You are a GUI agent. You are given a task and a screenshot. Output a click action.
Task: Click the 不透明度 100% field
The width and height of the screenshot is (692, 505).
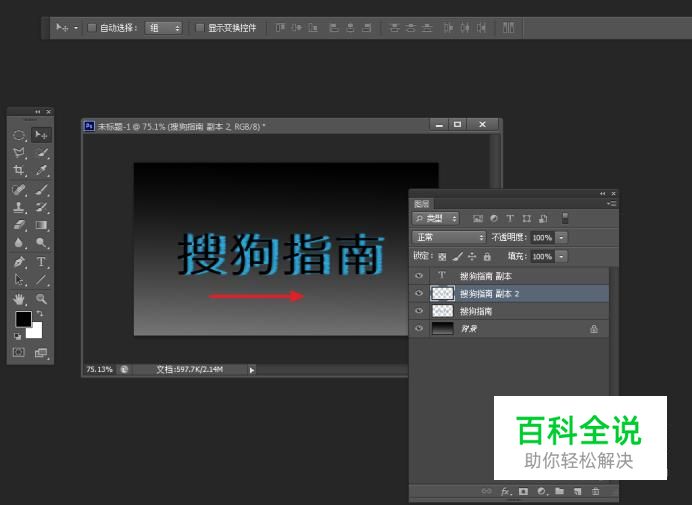(x=542, y=237)
